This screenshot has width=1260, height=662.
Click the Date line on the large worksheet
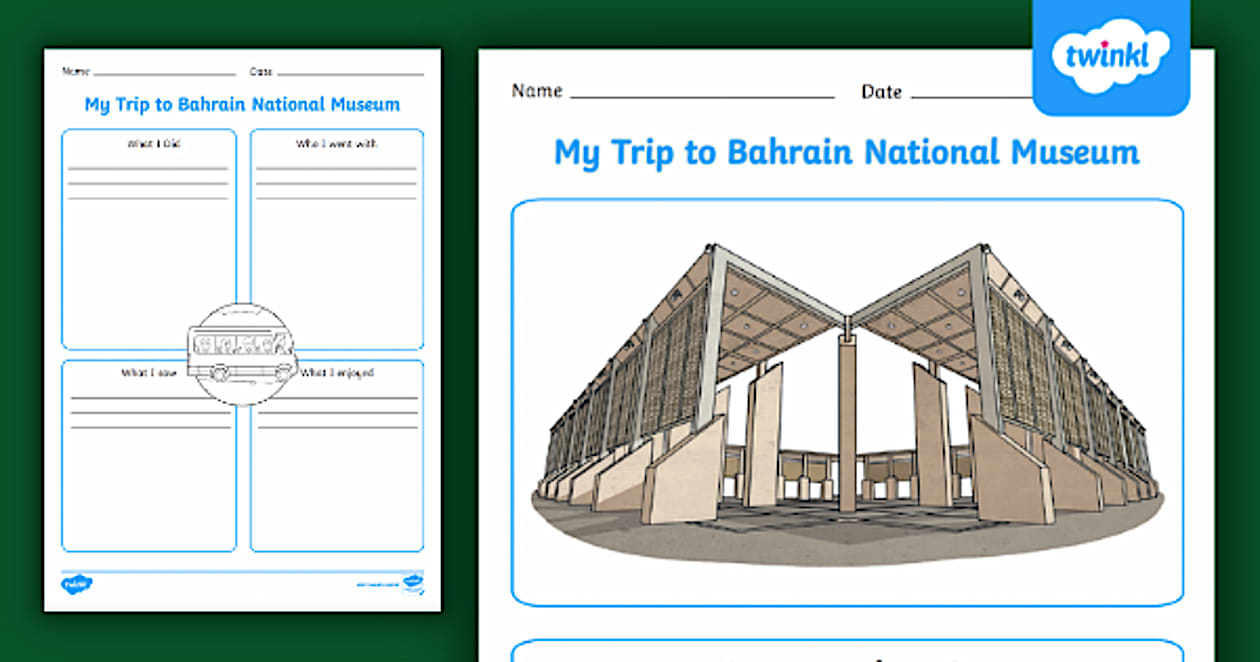(x=971, y=97)
